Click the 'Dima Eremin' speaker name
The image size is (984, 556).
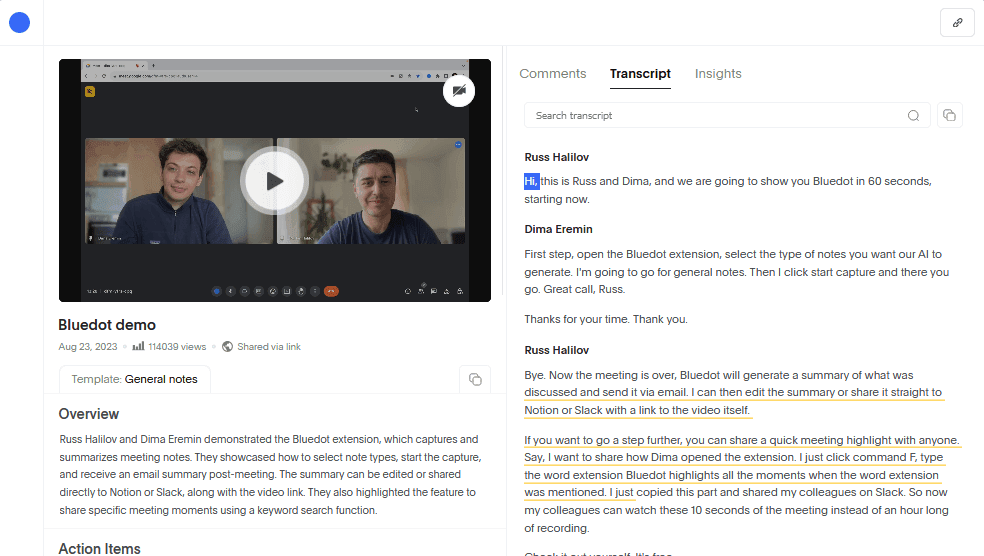559,229
